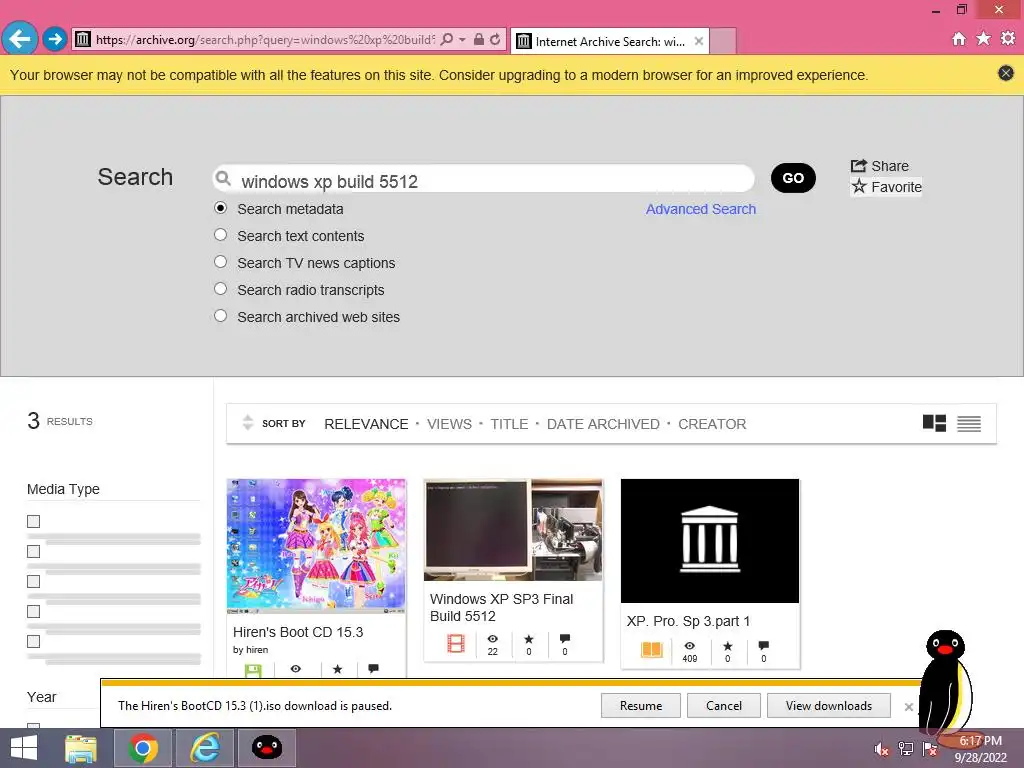Image resolution: width=1024 pixels, height=768 pixels.
Task: Dismiss the browser compatibility warning banner
Action: (1006, 73)
